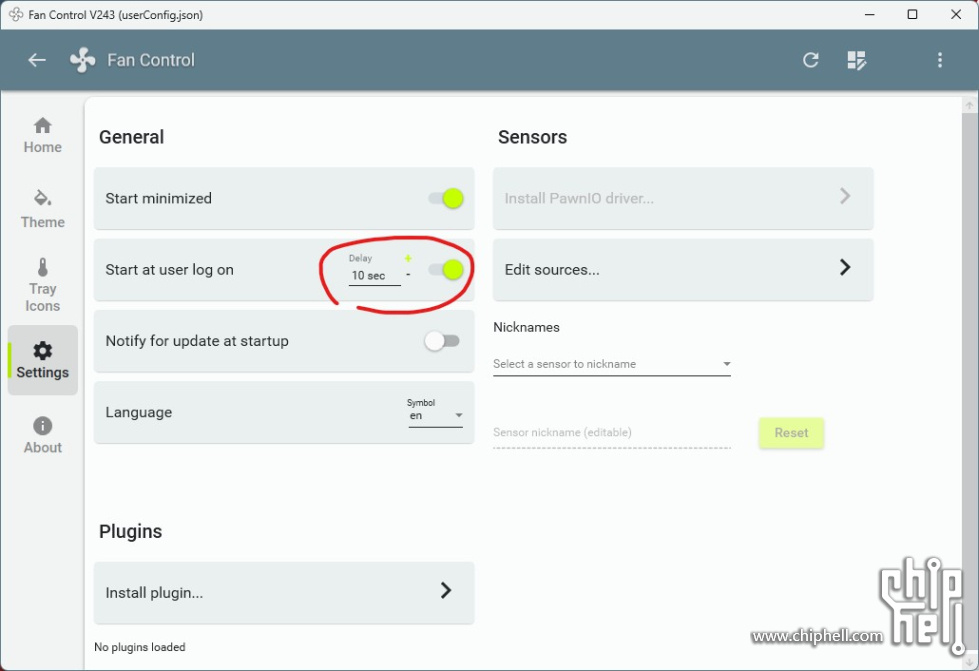Go to the Home page
This screenshot has height=671, width=979.
pos(43,135)
